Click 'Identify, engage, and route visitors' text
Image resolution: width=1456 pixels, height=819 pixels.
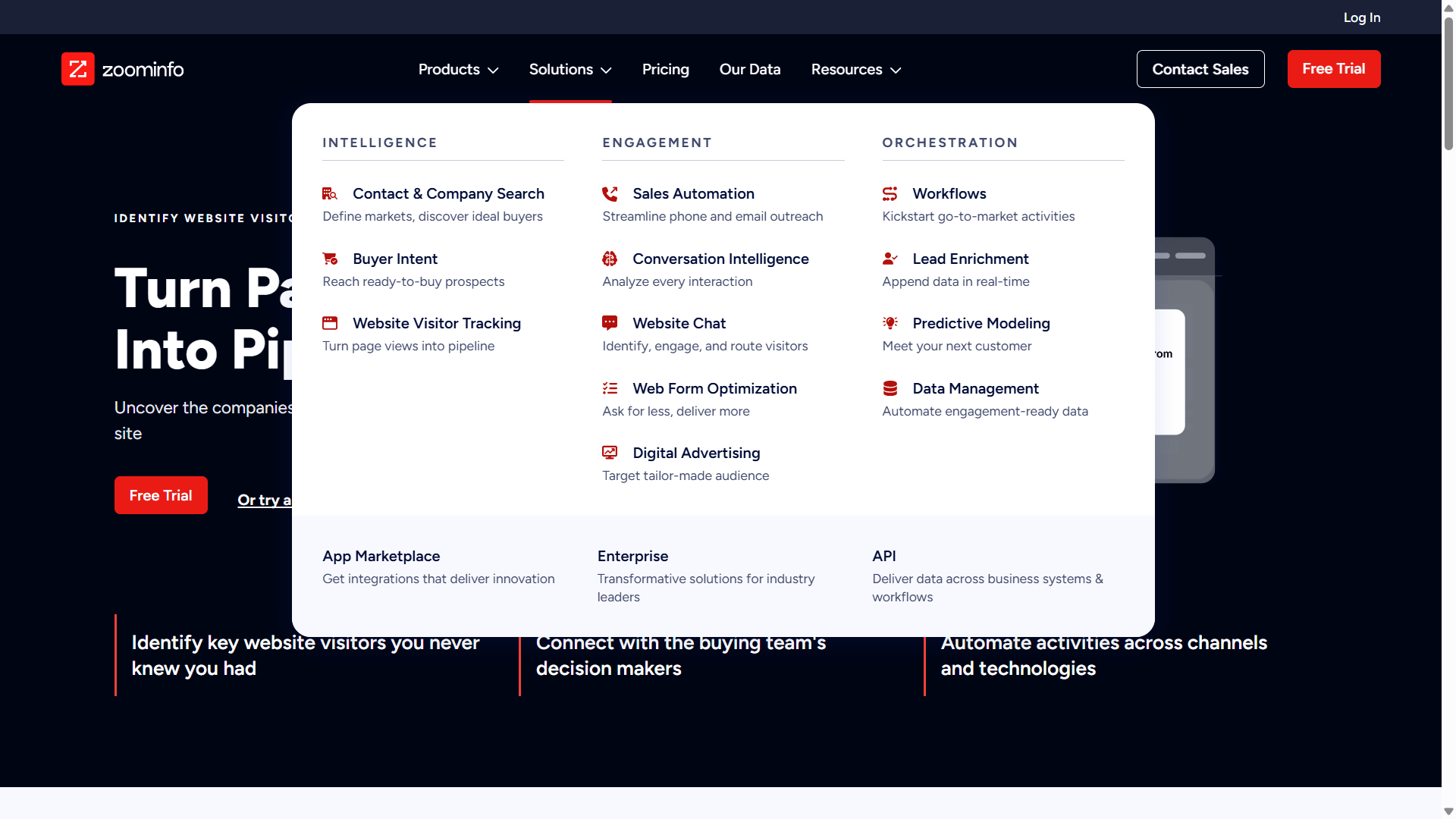click(704, 346)
